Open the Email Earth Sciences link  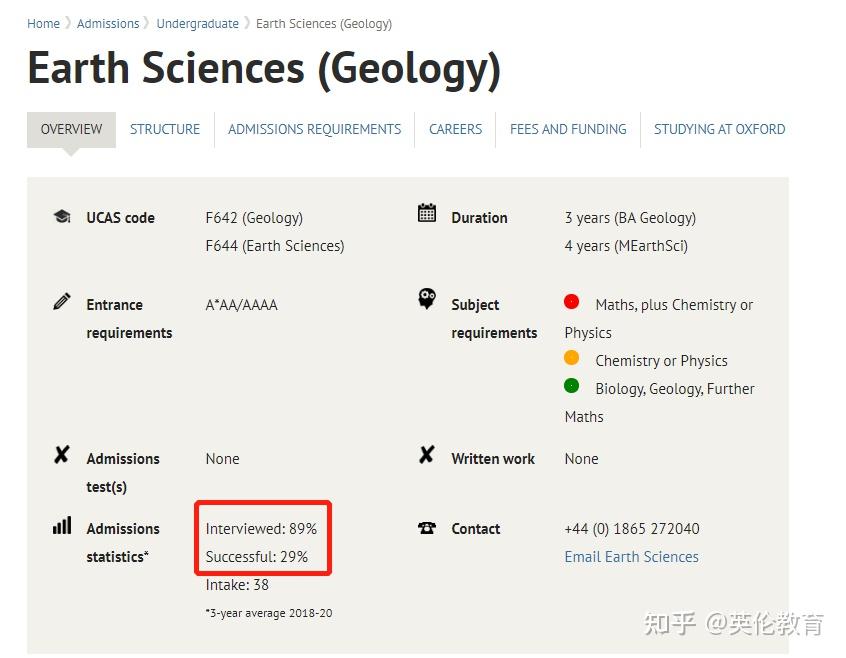(631, 557)
